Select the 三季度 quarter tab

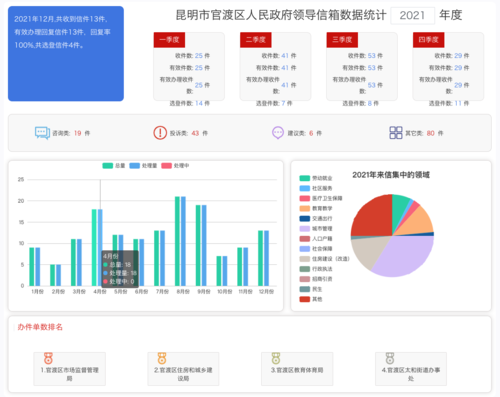pyautogui.click(x=342, y=40)
